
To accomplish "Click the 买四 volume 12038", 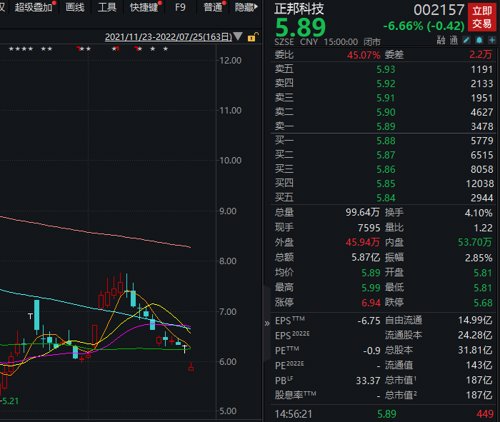I will pos(479,184).
